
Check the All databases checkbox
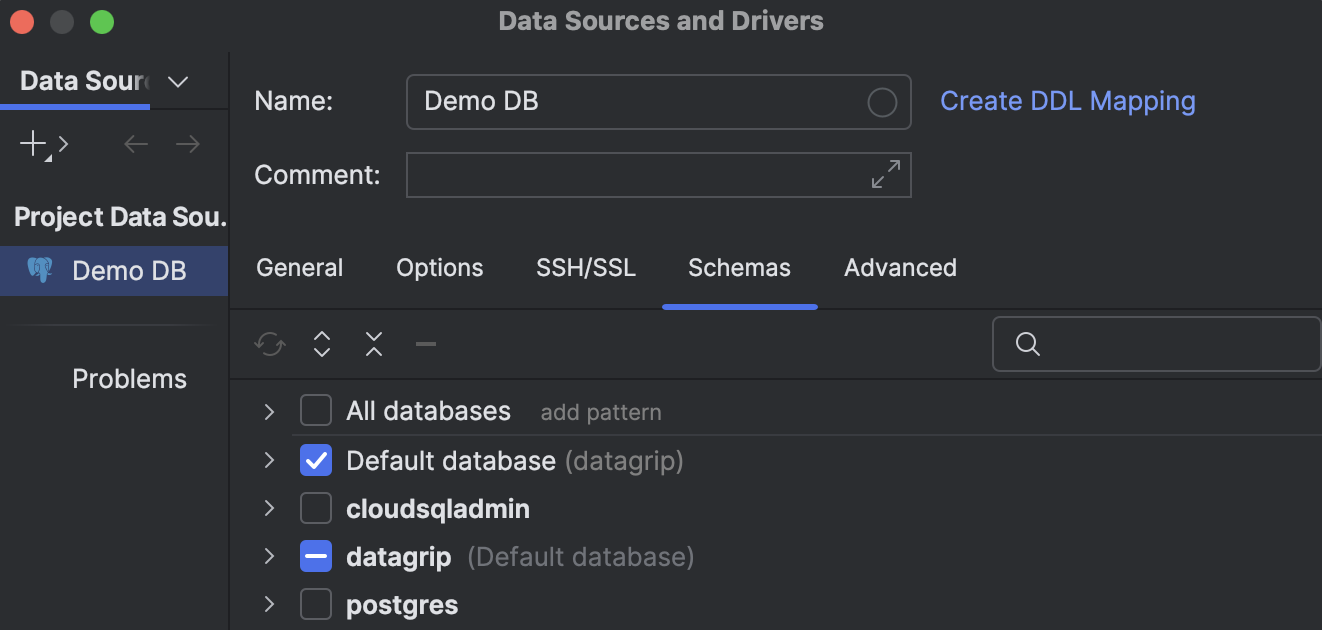click(x=316, y=410)
